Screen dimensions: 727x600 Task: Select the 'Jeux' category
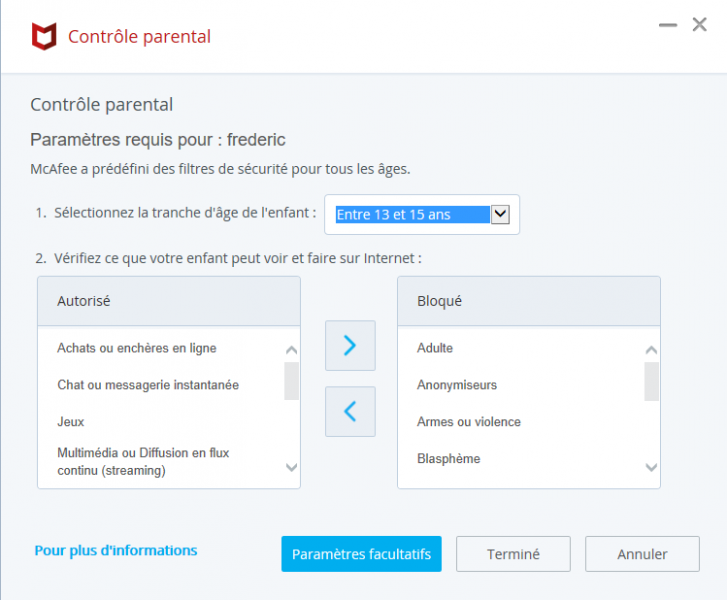(x=71, y=422)
